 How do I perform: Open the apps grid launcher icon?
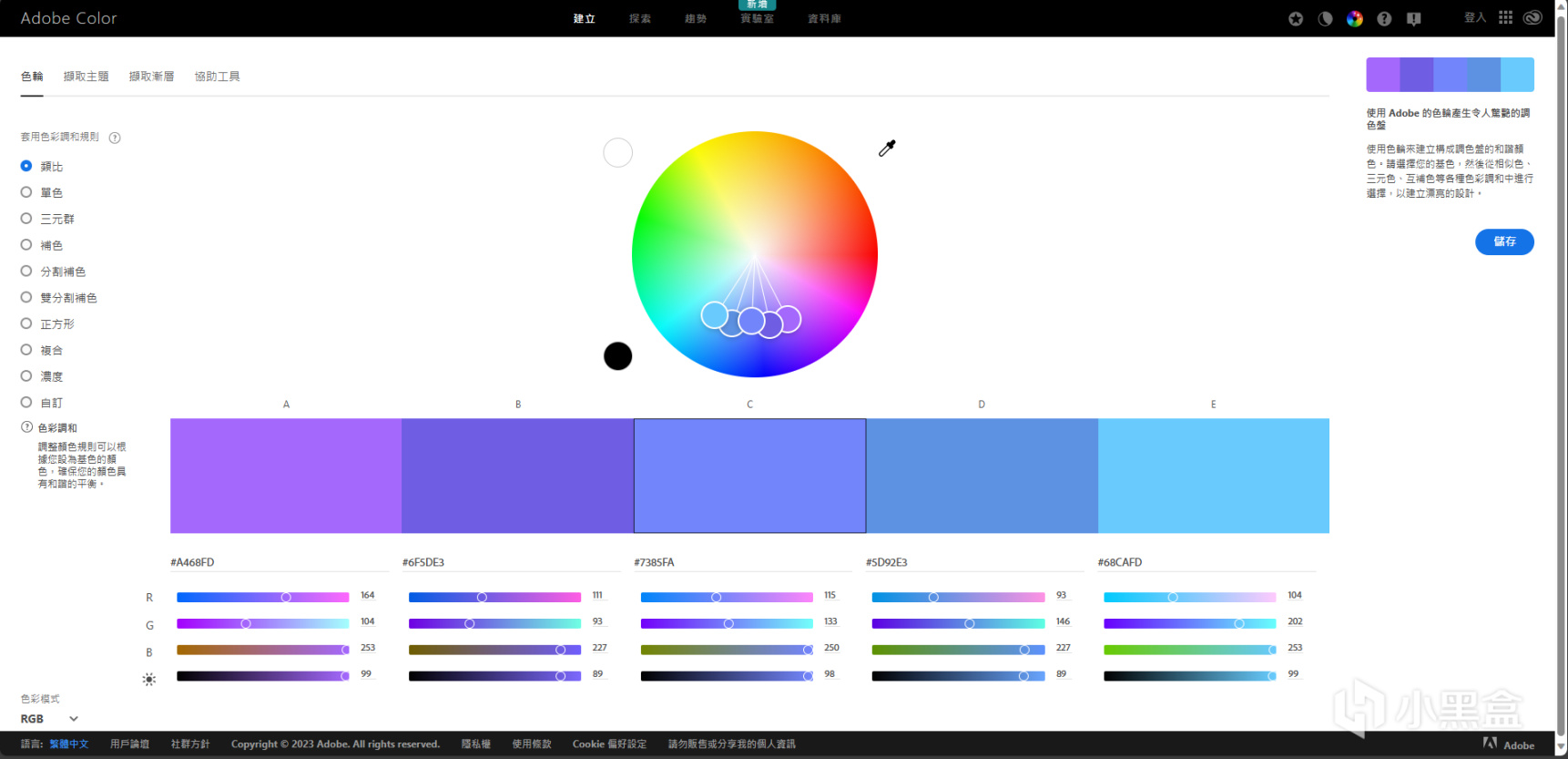click(x=1506, y=17)
